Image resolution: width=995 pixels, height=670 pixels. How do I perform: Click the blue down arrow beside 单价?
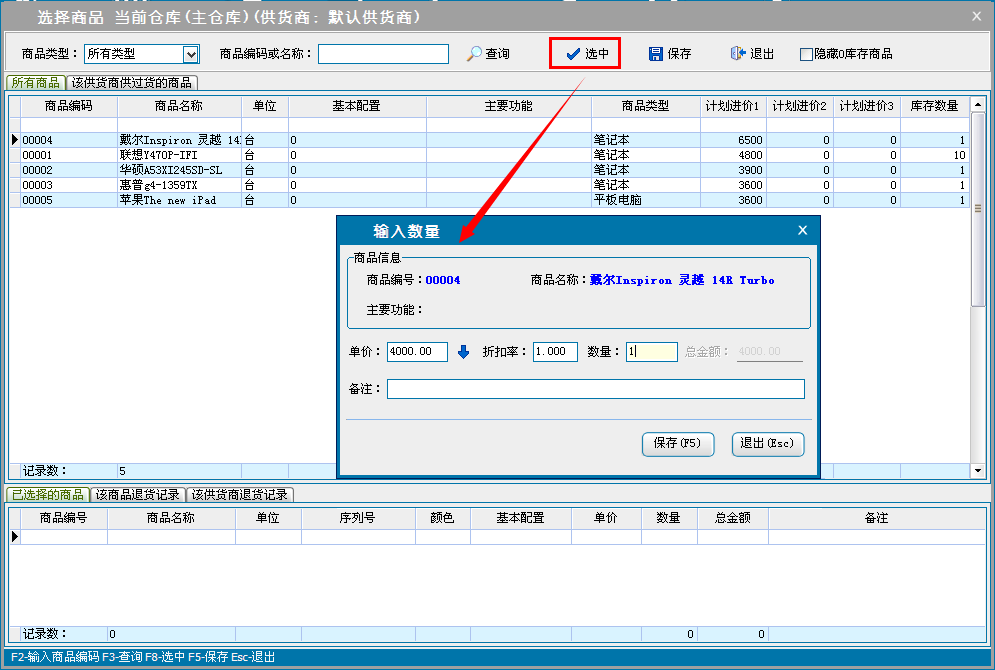click(x=463, y=352)
